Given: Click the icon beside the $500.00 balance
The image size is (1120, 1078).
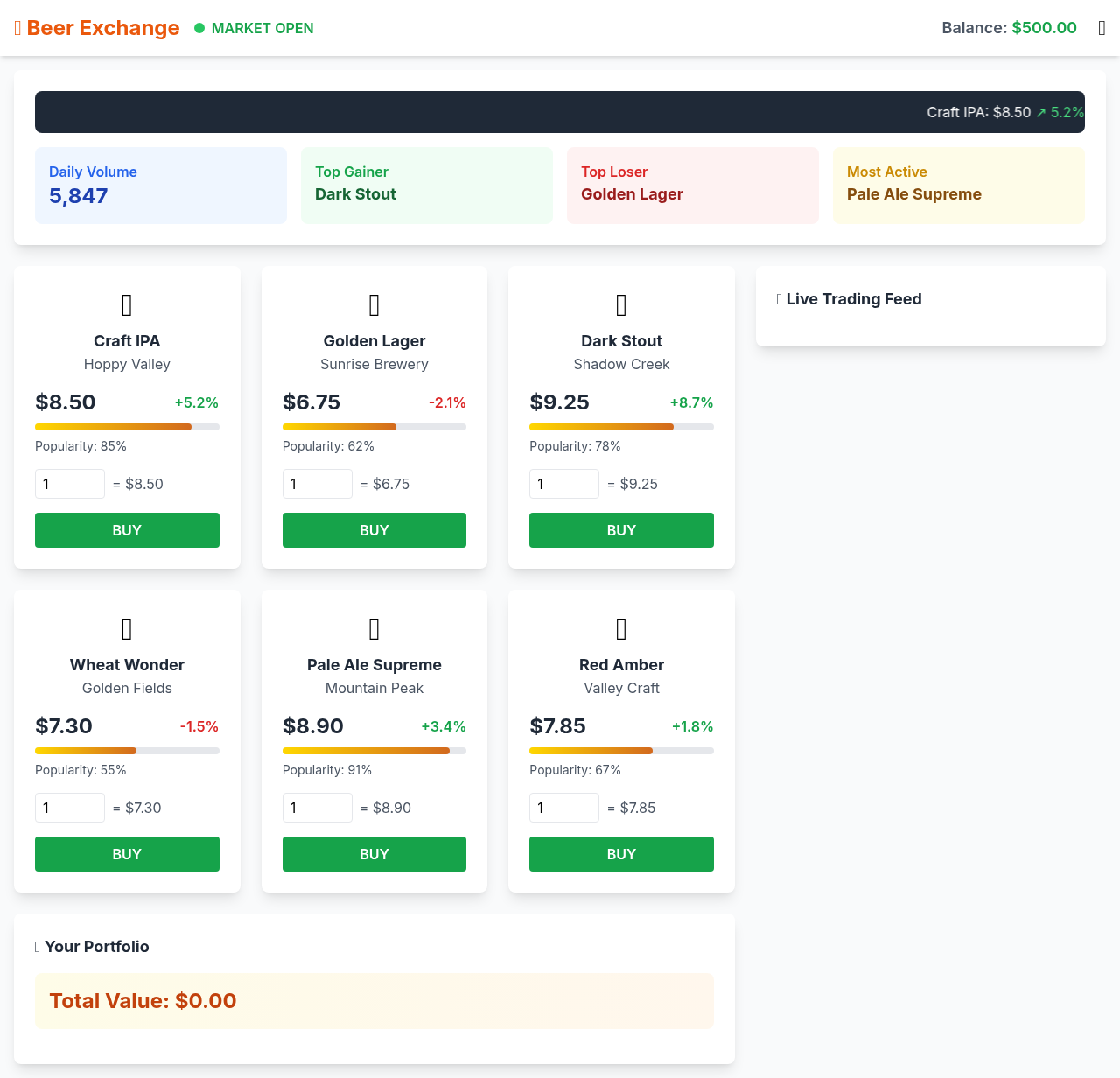Looking at the screenshot, I should click(x=1102, y=27).
